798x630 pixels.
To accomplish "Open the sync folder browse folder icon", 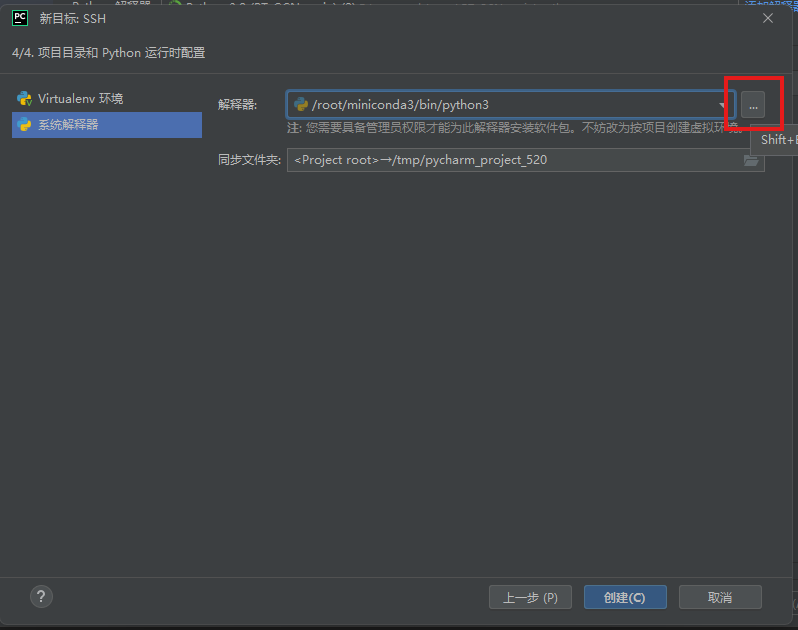I will click(x=751, y=160).
